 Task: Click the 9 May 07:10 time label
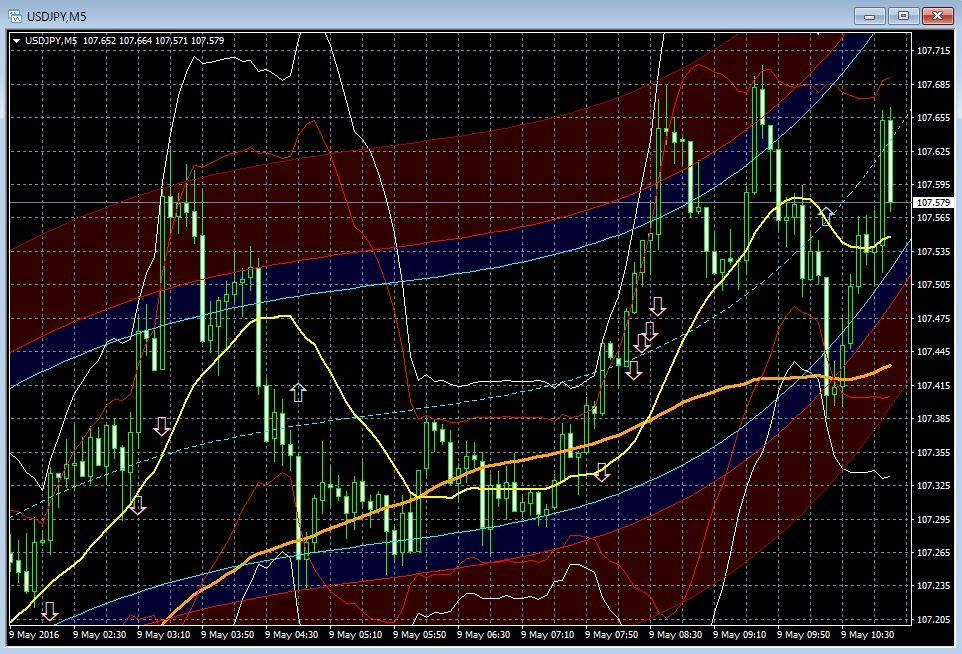pyautogui.click(x=547, y=634)
